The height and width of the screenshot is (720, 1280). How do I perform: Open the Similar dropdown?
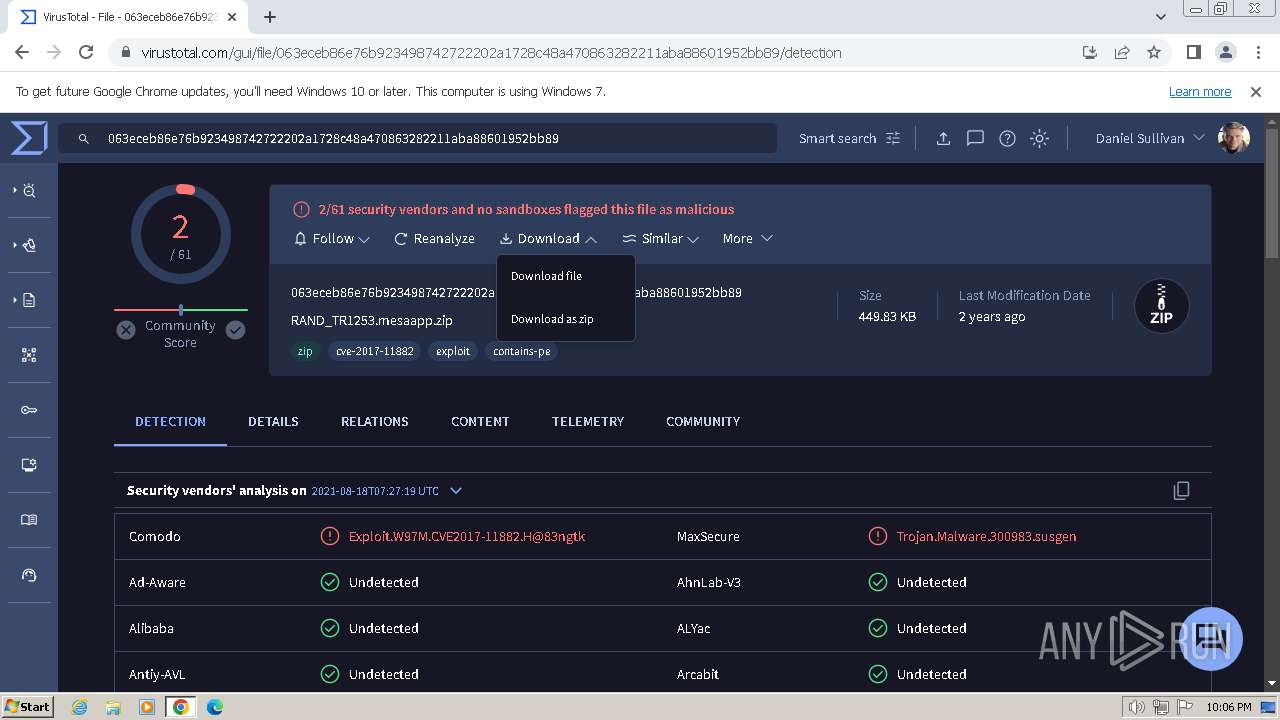pyautogui.click(x=660, y=239)
